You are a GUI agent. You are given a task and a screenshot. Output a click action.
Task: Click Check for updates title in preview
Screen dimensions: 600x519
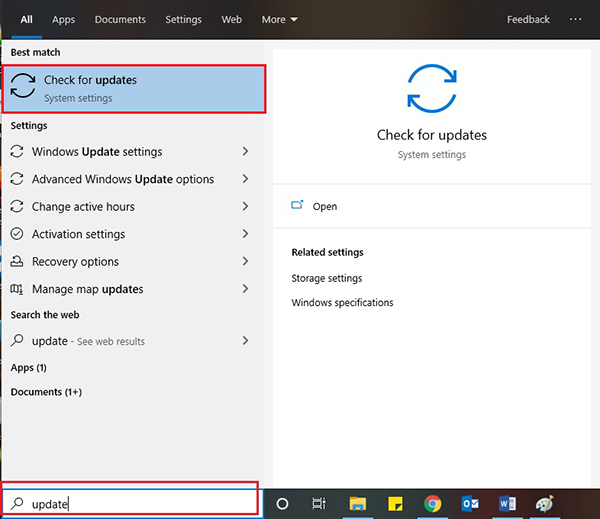click(432, 135)
